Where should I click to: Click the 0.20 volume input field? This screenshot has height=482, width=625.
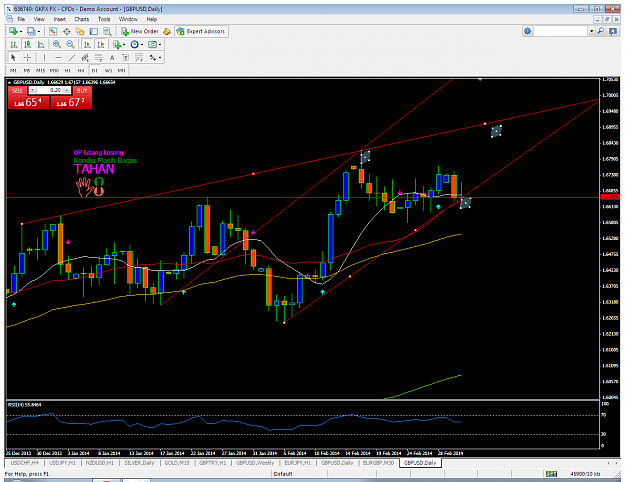[x=50, y=90]
